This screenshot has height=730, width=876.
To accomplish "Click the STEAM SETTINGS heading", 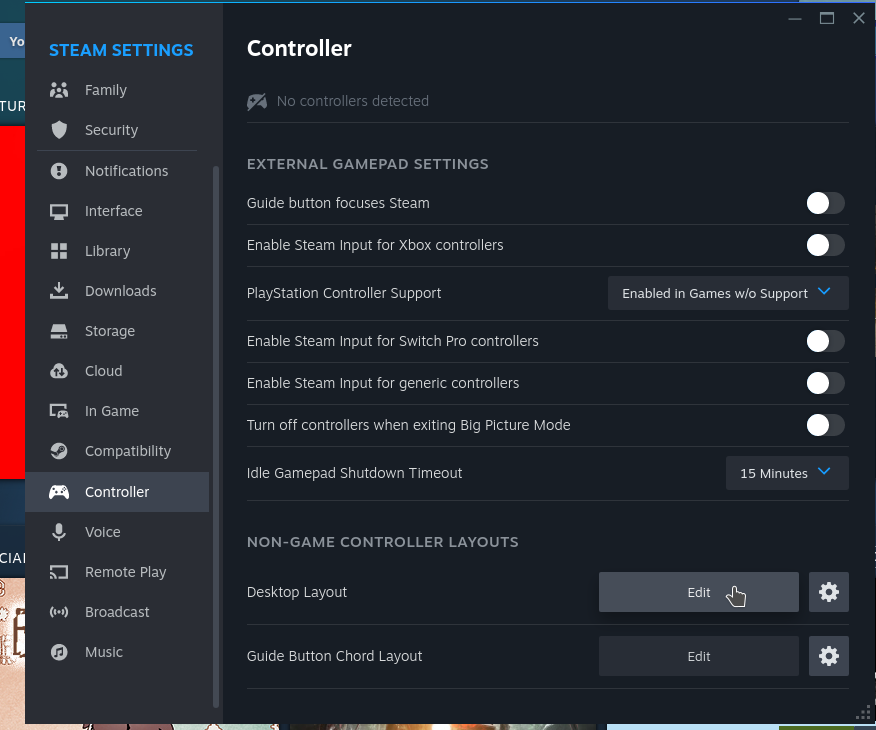I will (121, 50).
